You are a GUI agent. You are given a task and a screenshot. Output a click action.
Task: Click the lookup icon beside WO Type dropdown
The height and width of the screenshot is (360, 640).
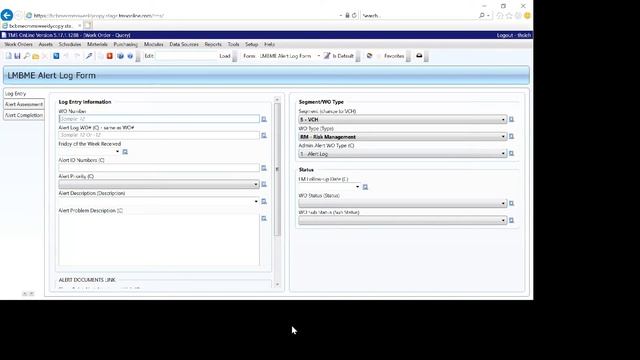(x=511, y=136)
